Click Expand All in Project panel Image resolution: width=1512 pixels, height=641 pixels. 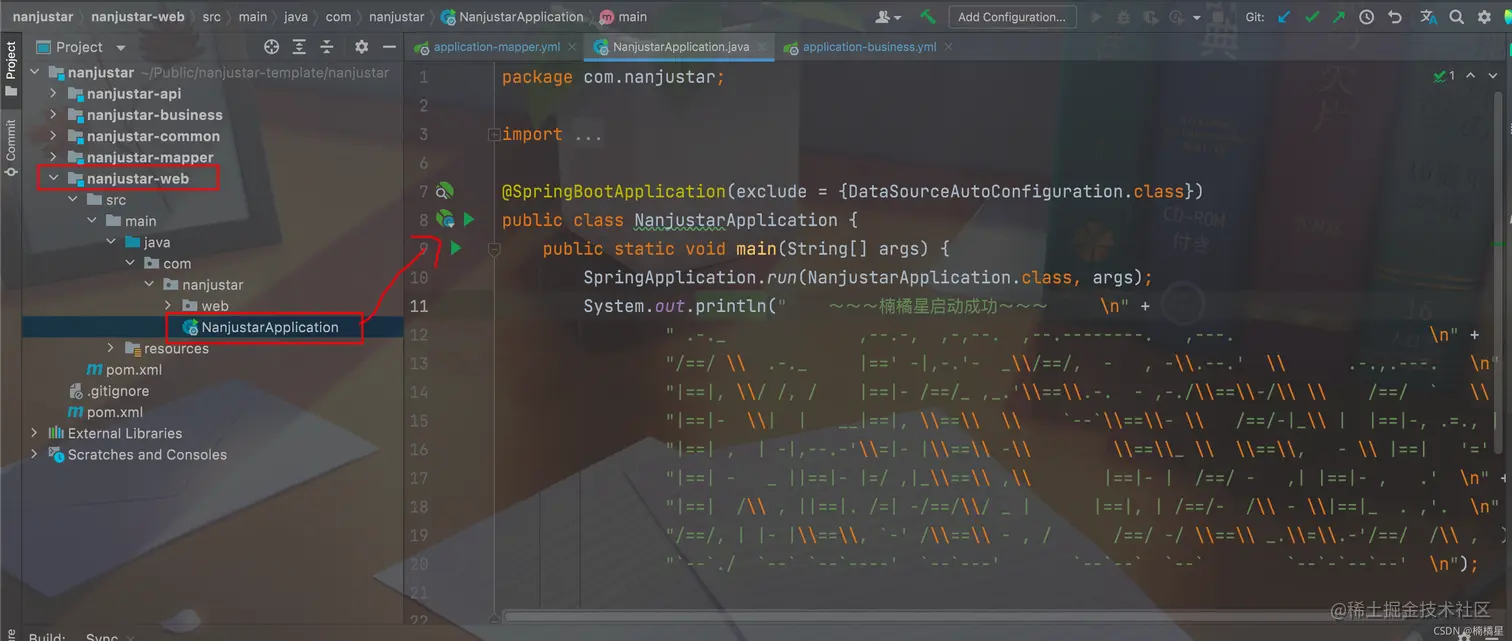pos(299,47)
